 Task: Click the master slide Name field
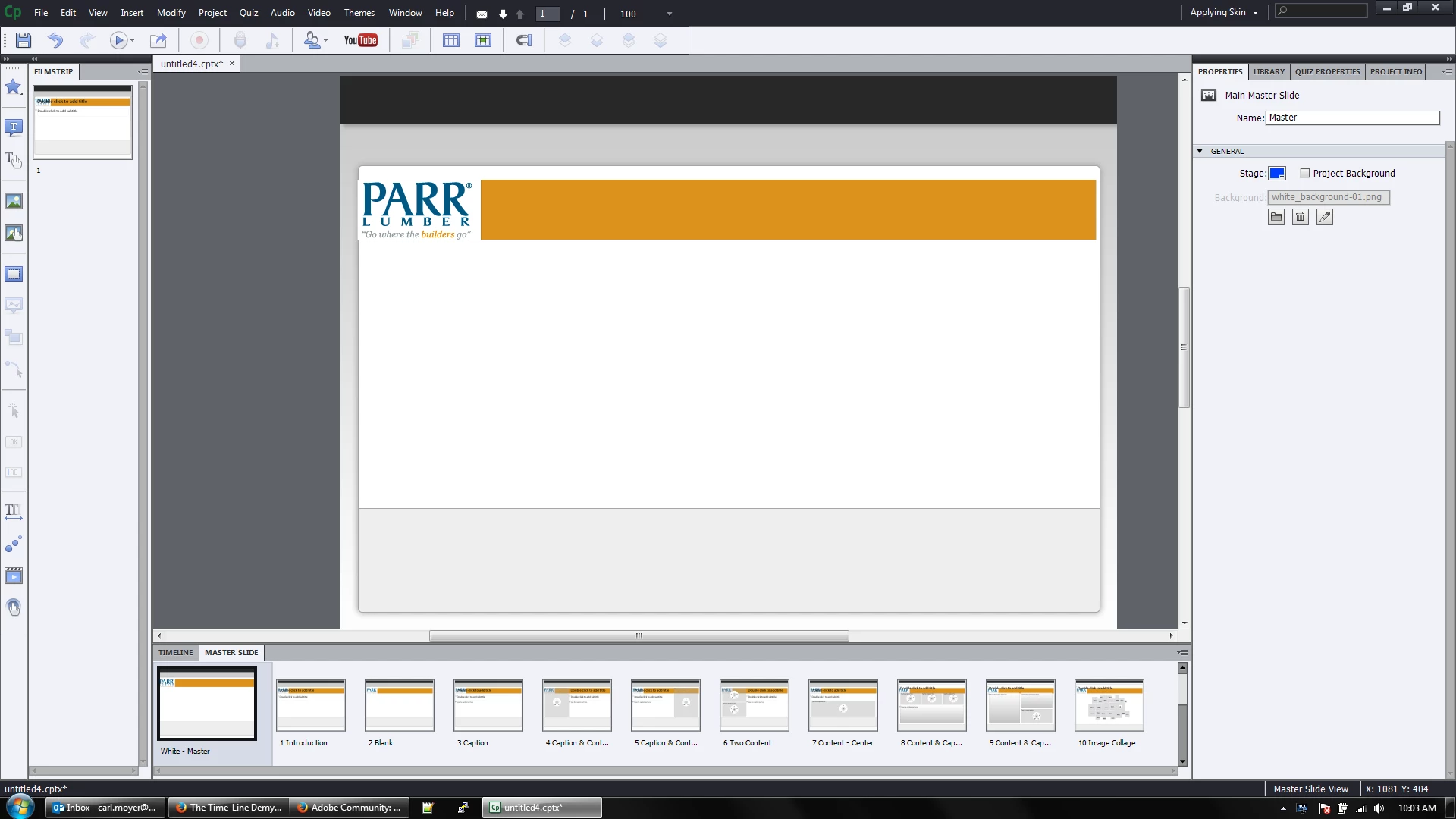point(1352,118)
